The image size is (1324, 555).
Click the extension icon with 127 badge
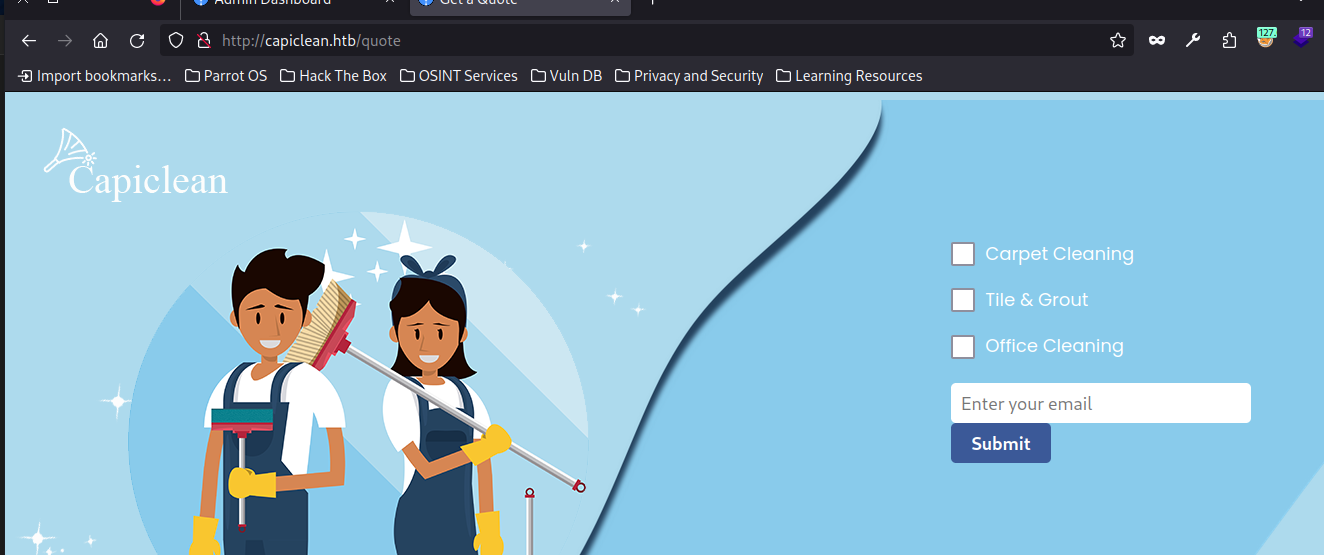1265,40
